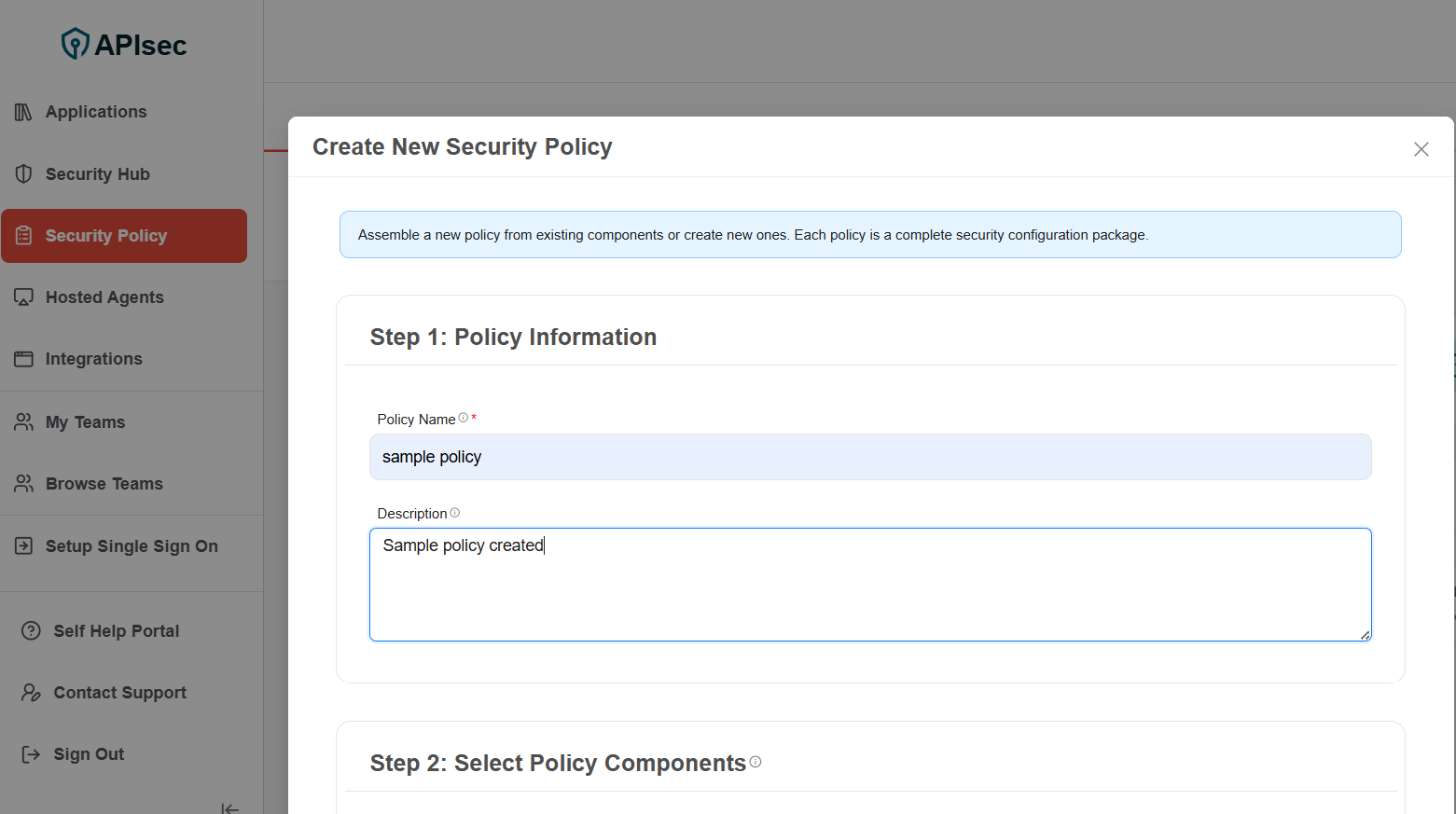The height and width of the screenshot is (814, 1456).
Task: Open Integrations using its panel icon
Action: [23, 358]
